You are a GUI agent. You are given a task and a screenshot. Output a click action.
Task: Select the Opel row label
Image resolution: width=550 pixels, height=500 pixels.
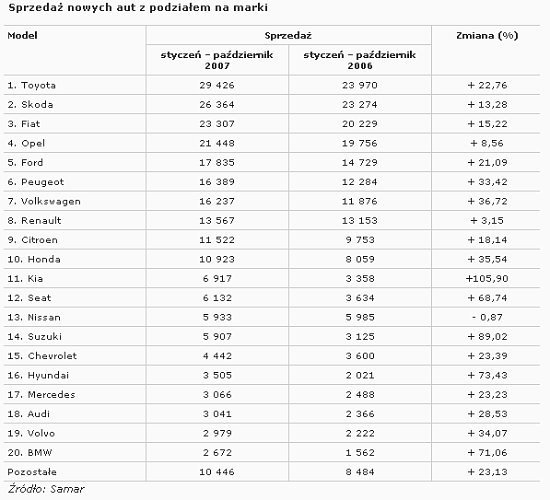[x=26, y=144]
